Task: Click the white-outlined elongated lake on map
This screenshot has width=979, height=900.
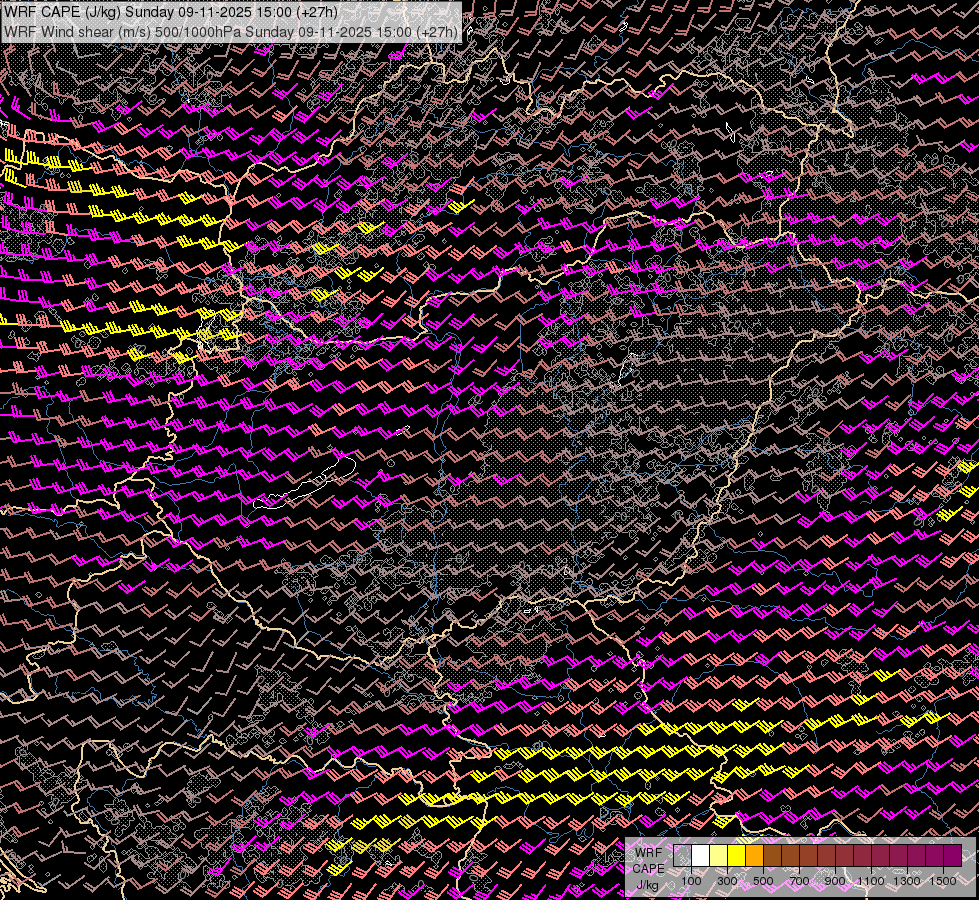Action: click(305, 485)
